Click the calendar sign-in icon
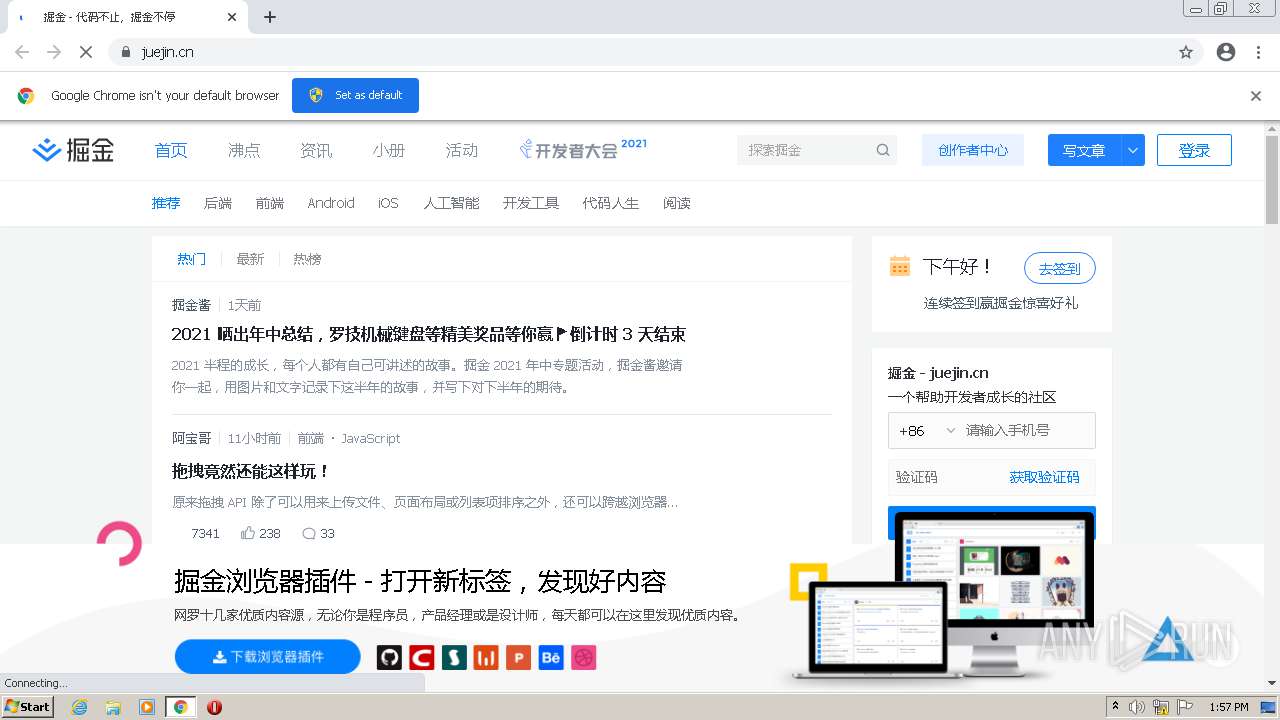This screenshot has width=1280, height=720. point(900,266)
